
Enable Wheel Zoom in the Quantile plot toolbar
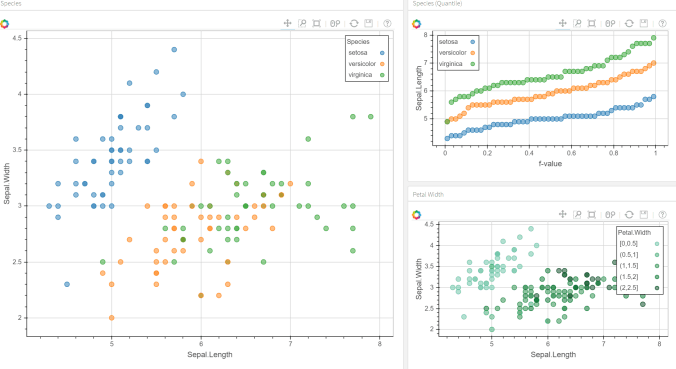(610, 23)
